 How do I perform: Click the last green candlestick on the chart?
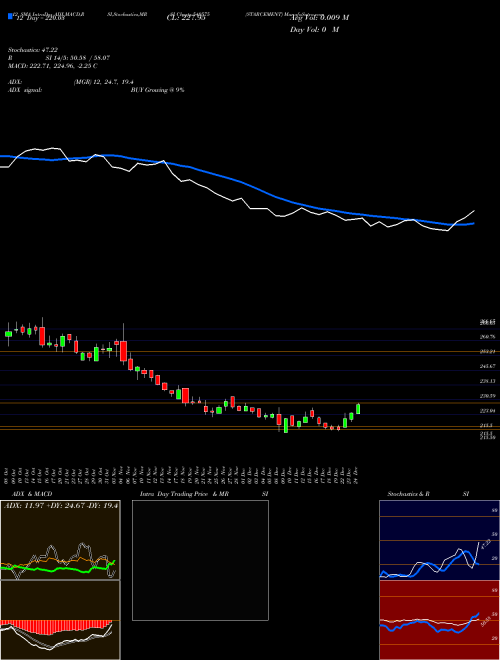[358, 409]
